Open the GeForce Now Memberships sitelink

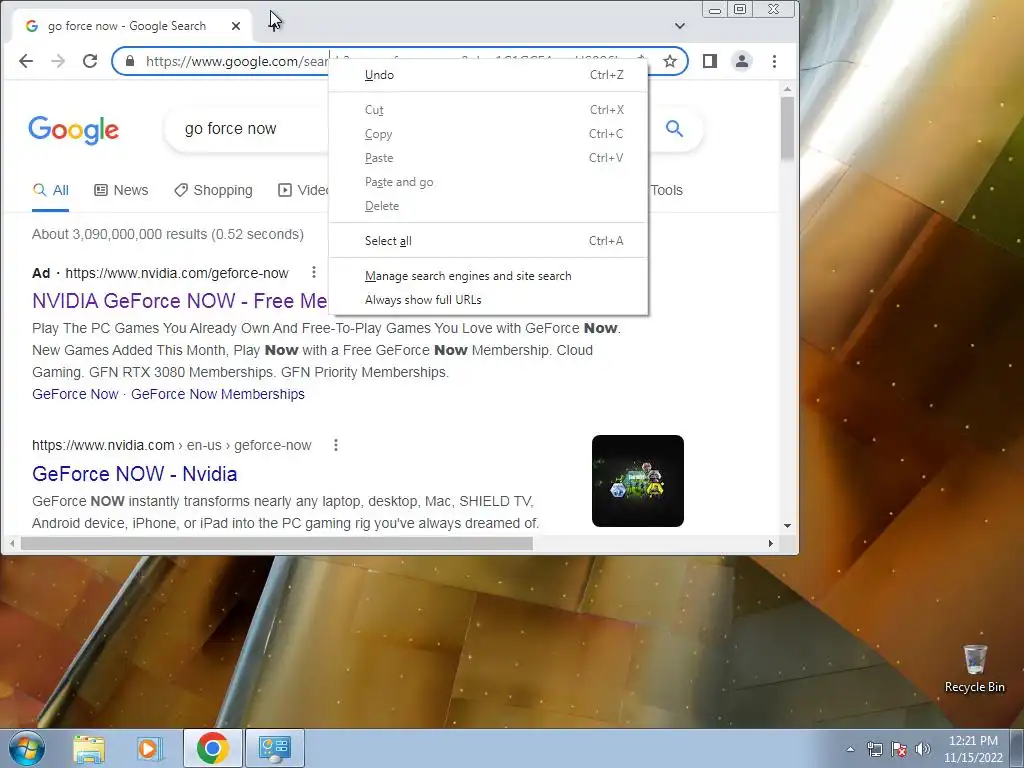coord(217,394)
